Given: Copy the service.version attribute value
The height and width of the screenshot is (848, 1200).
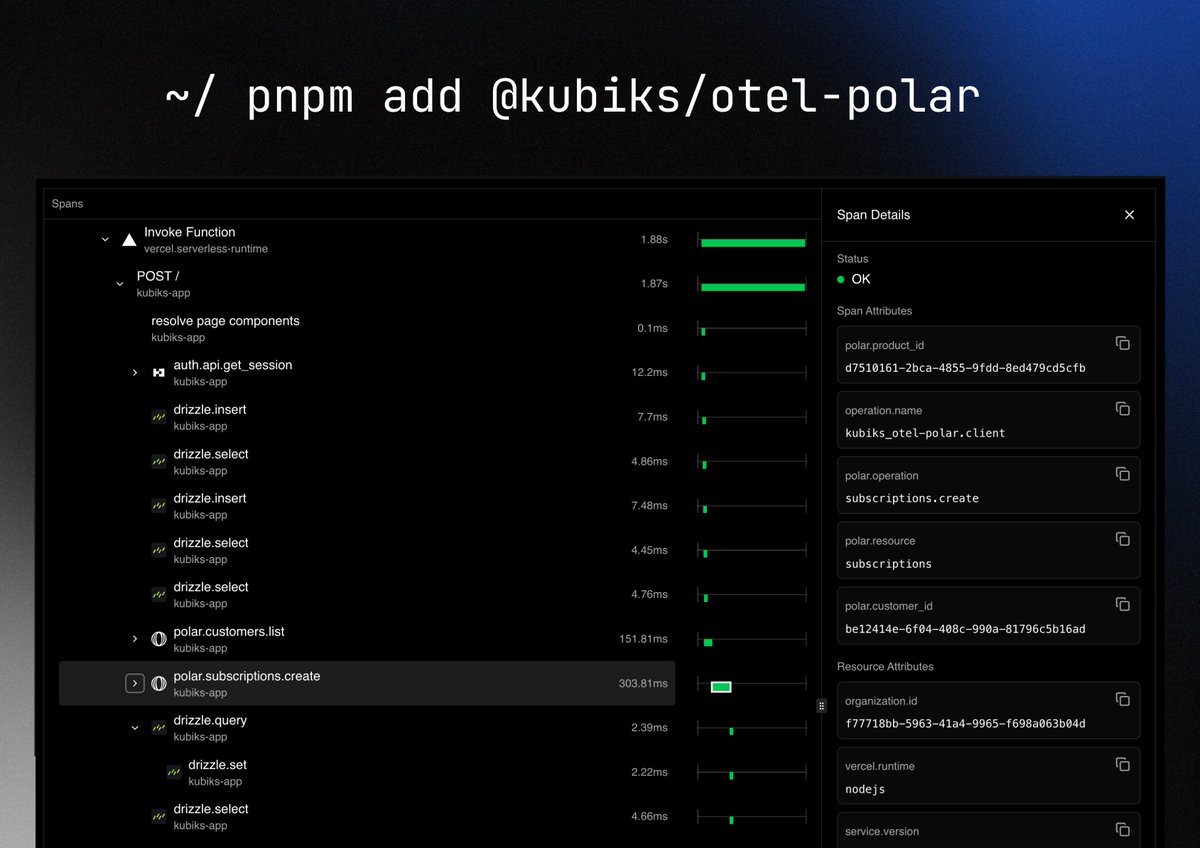Looking at the screenshot, I should [x=1122, y=829].
